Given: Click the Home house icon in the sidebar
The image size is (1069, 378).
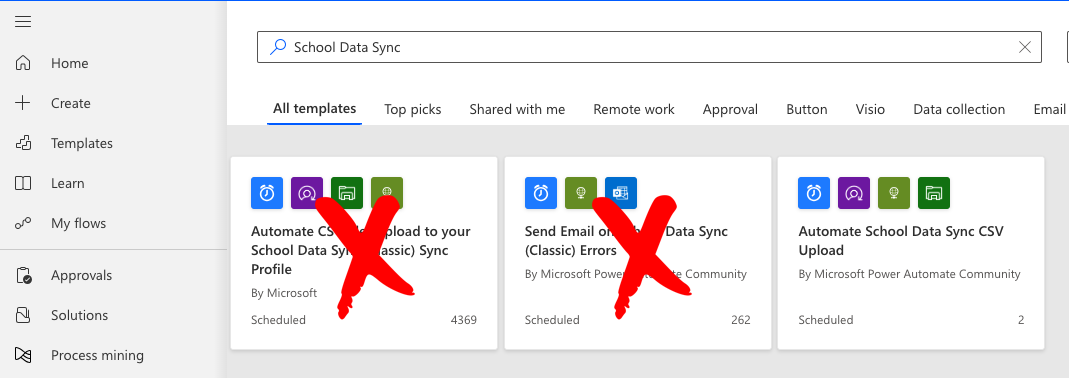Looking at the screenshot, I should (23, 63).
